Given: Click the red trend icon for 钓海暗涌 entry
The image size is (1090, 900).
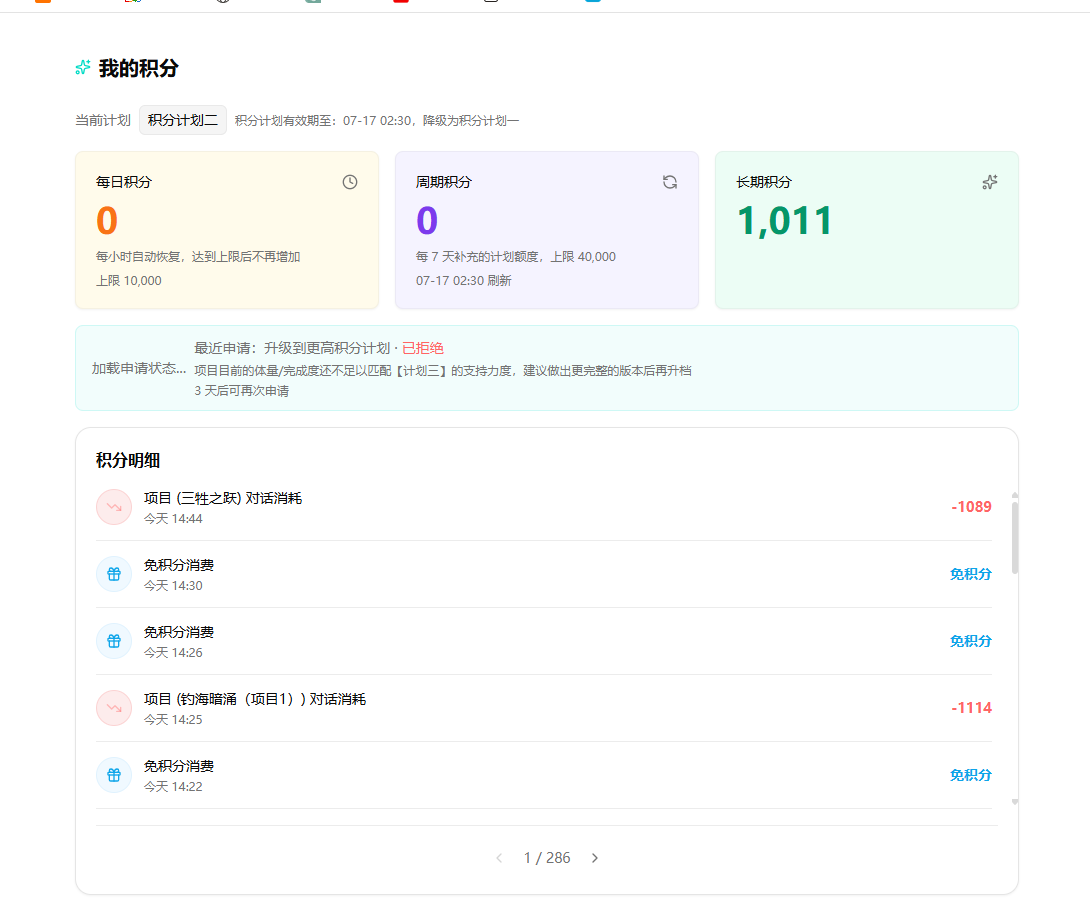Looking at the screenshot, I should click(114, 708).
